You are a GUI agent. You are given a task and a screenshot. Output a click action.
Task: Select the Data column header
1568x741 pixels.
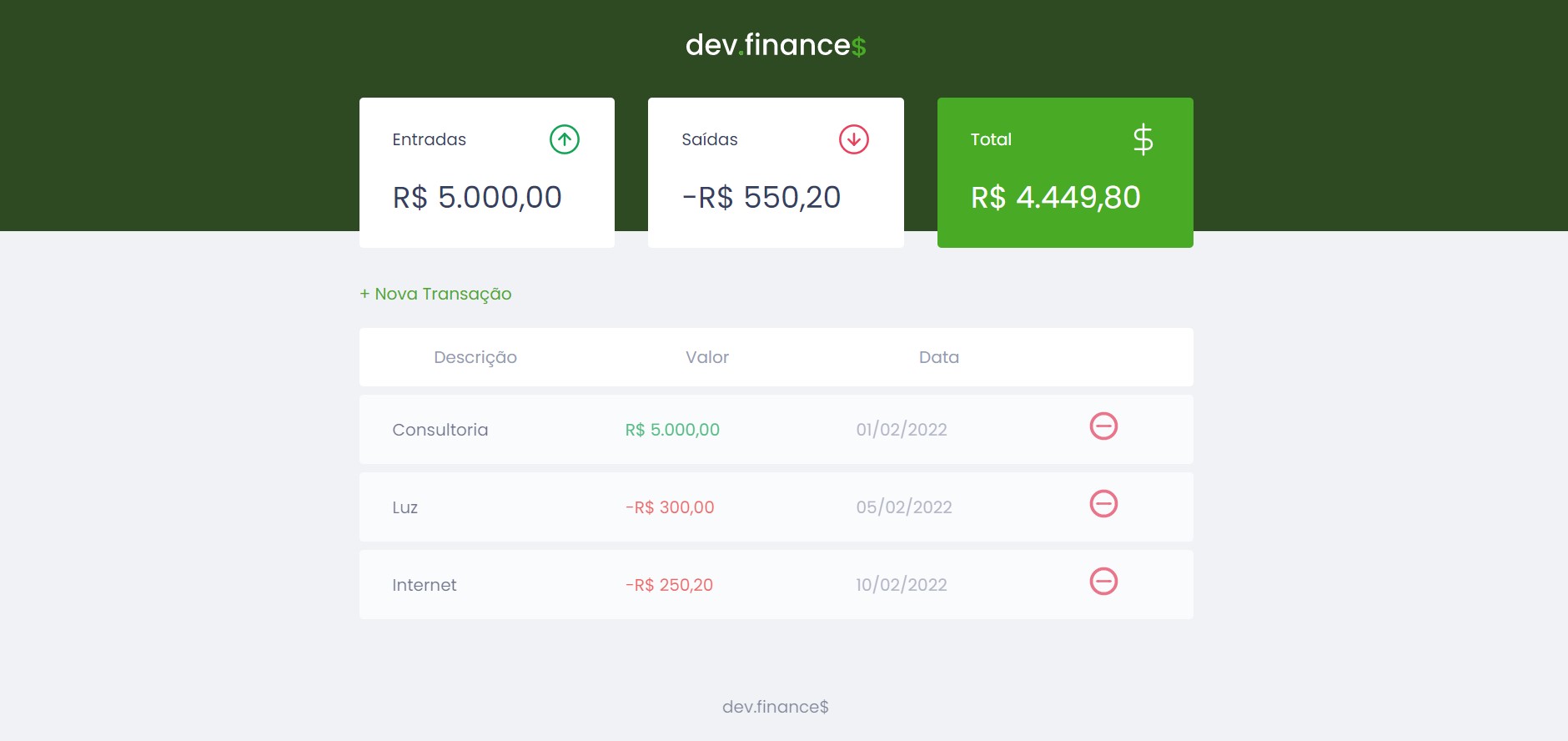pos(939,357)
